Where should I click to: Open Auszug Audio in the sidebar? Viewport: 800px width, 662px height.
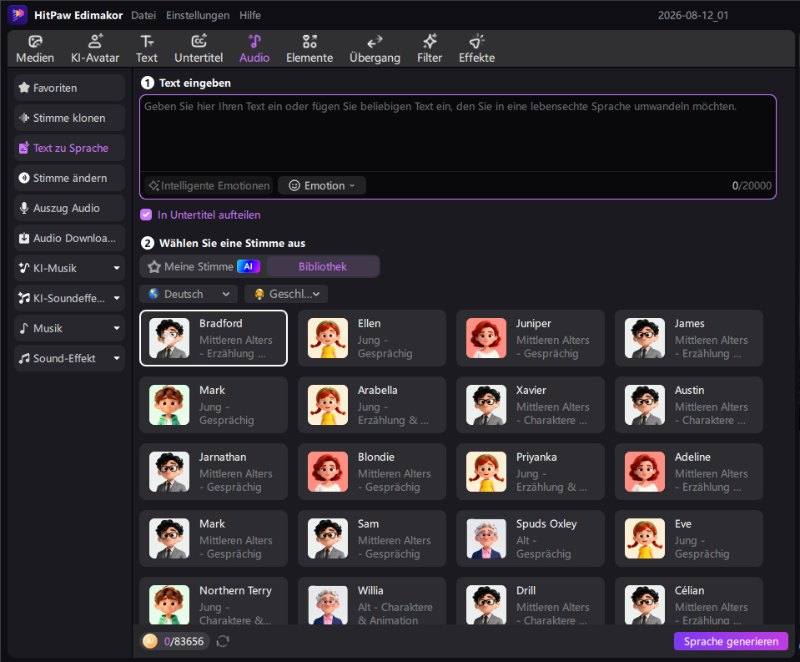click(69, 208)
